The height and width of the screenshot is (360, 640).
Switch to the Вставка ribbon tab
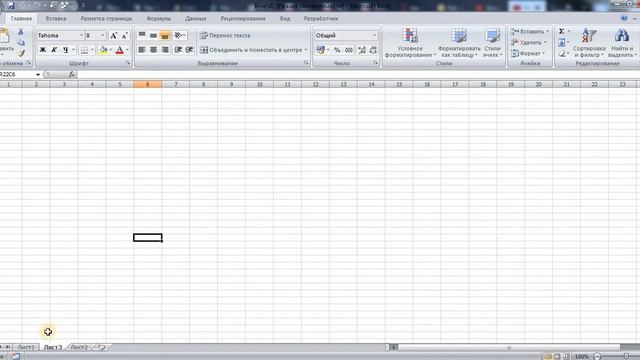pyautogui.click(x=56, y=19)
